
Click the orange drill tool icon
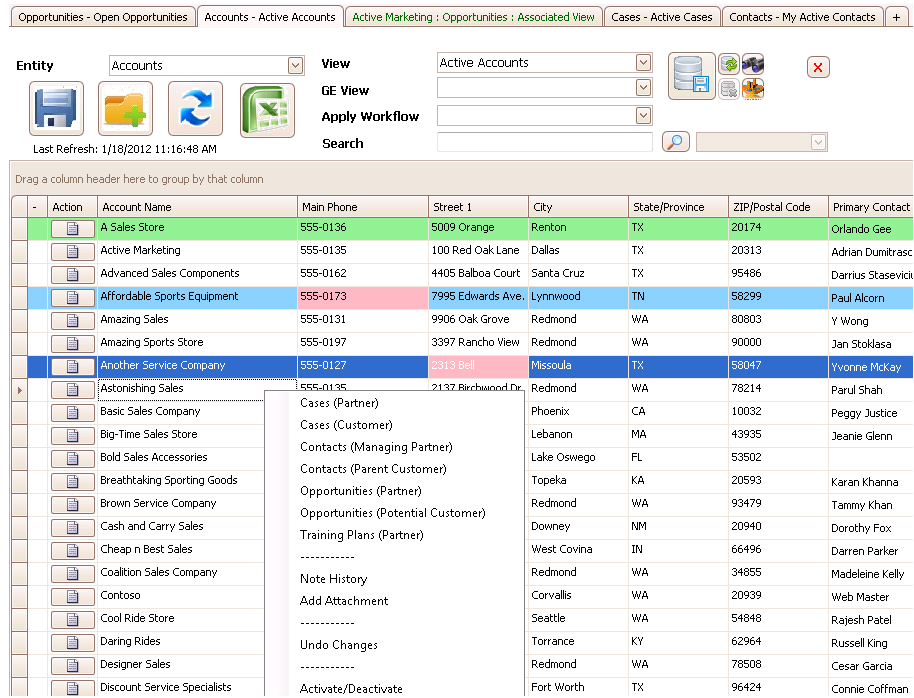(752, 90)
